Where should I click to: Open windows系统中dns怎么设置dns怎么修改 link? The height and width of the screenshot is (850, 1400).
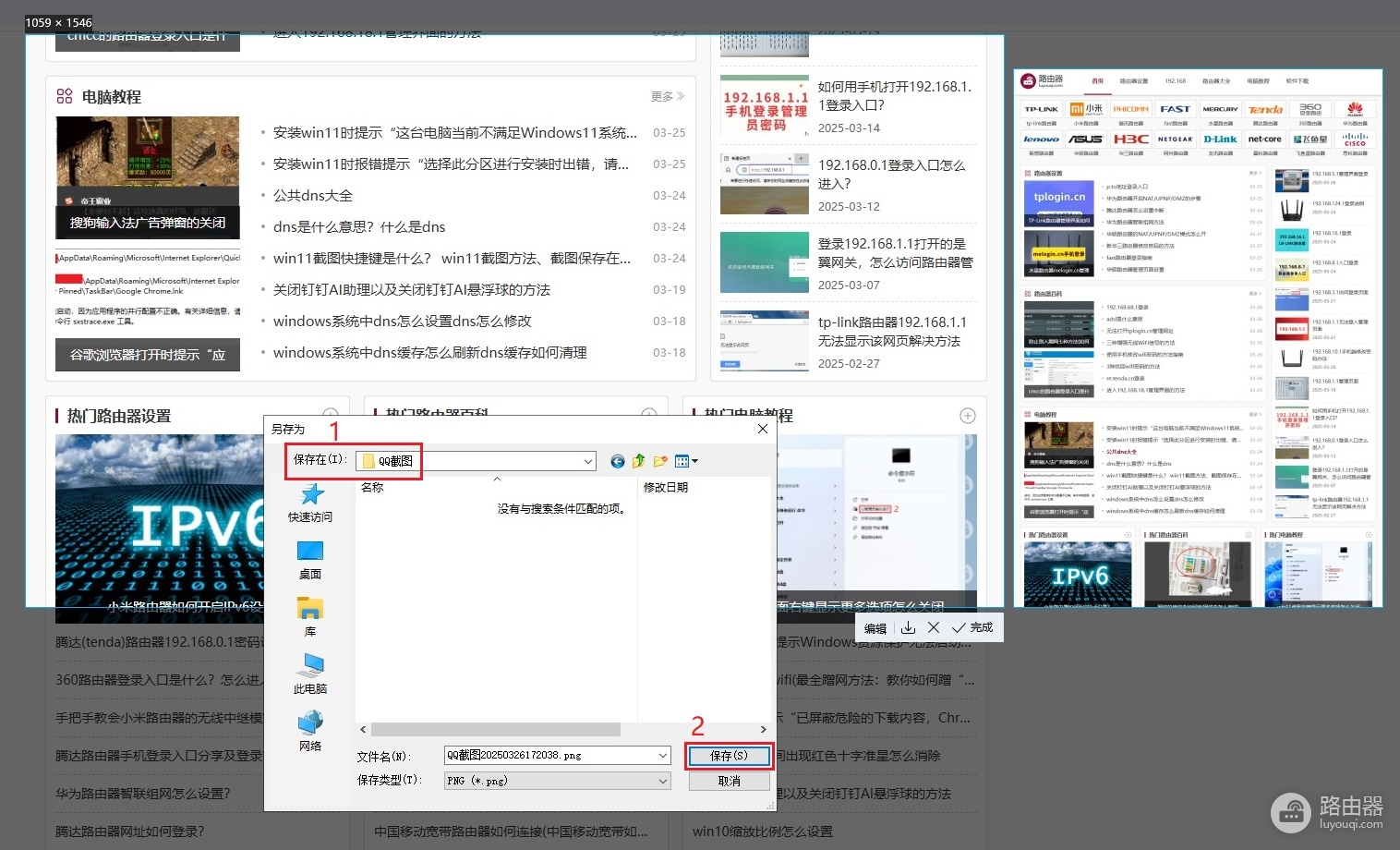tap(403, 321)
